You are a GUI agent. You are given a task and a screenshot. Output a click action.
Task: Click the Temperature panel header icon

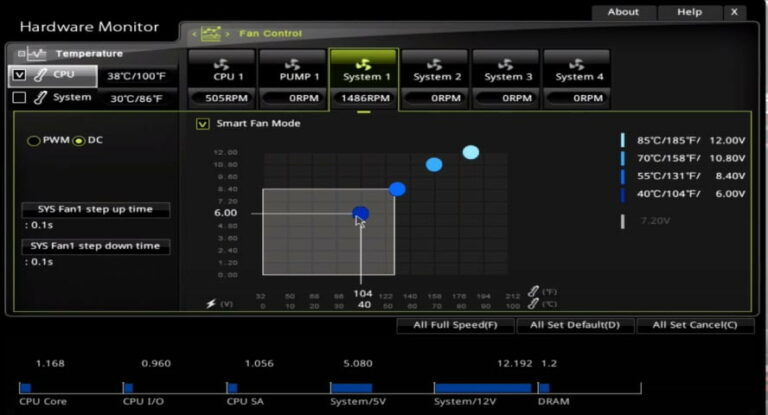click(x=37, y=53)
